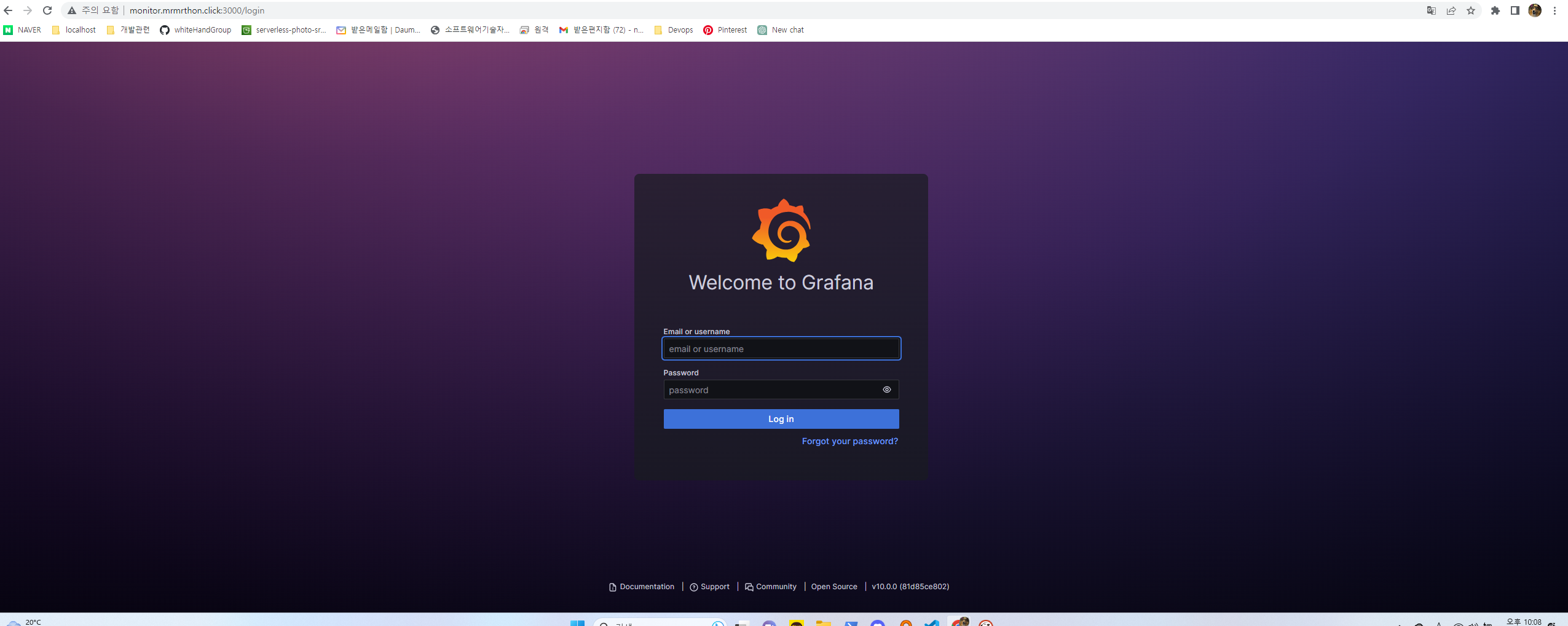Open the New chat bookmark
The height and width of the screenshot is (626, 1568).
point(781,30)
